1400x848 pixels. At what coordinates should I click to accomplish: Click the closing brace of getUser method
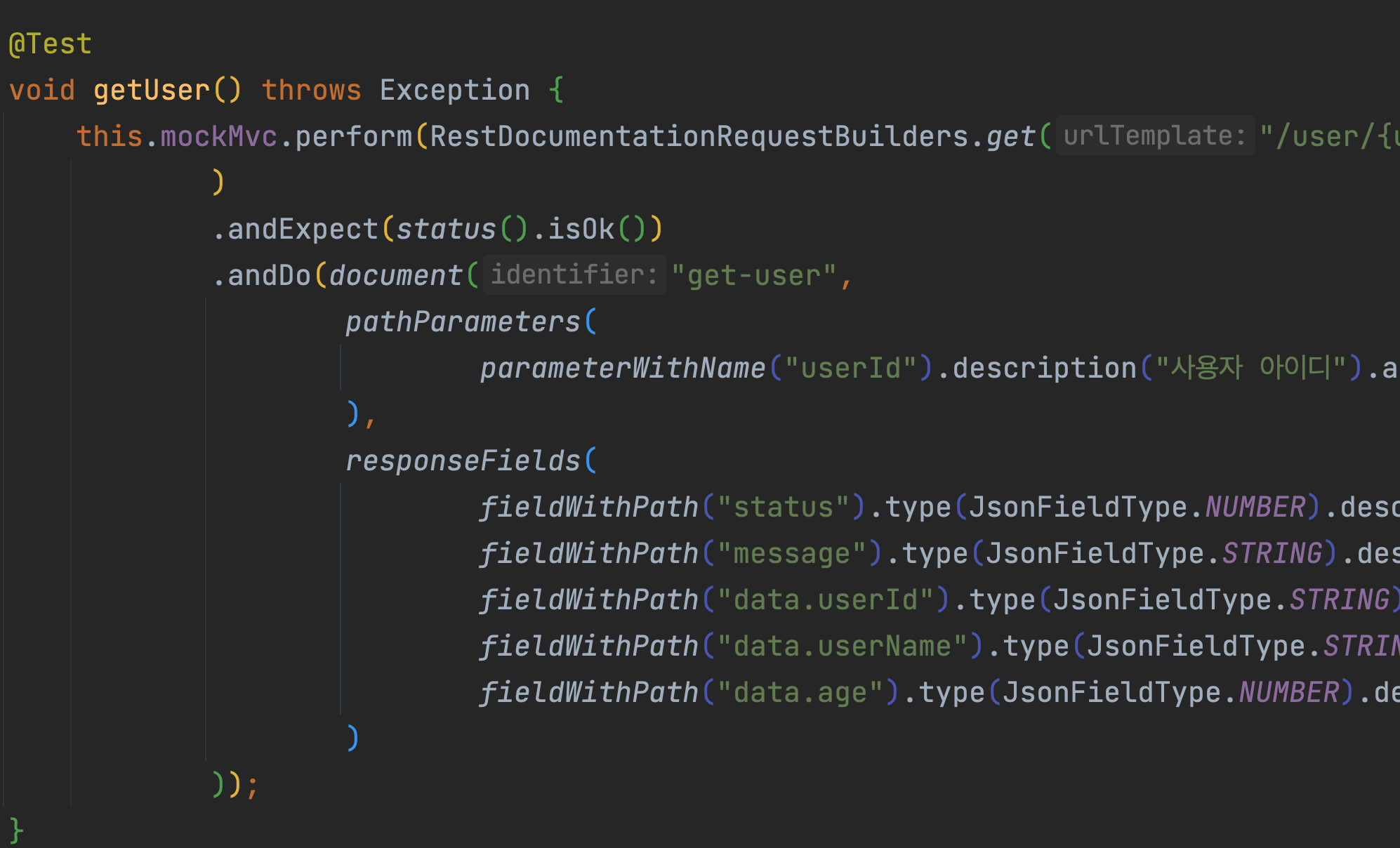[x=16, y=830]
